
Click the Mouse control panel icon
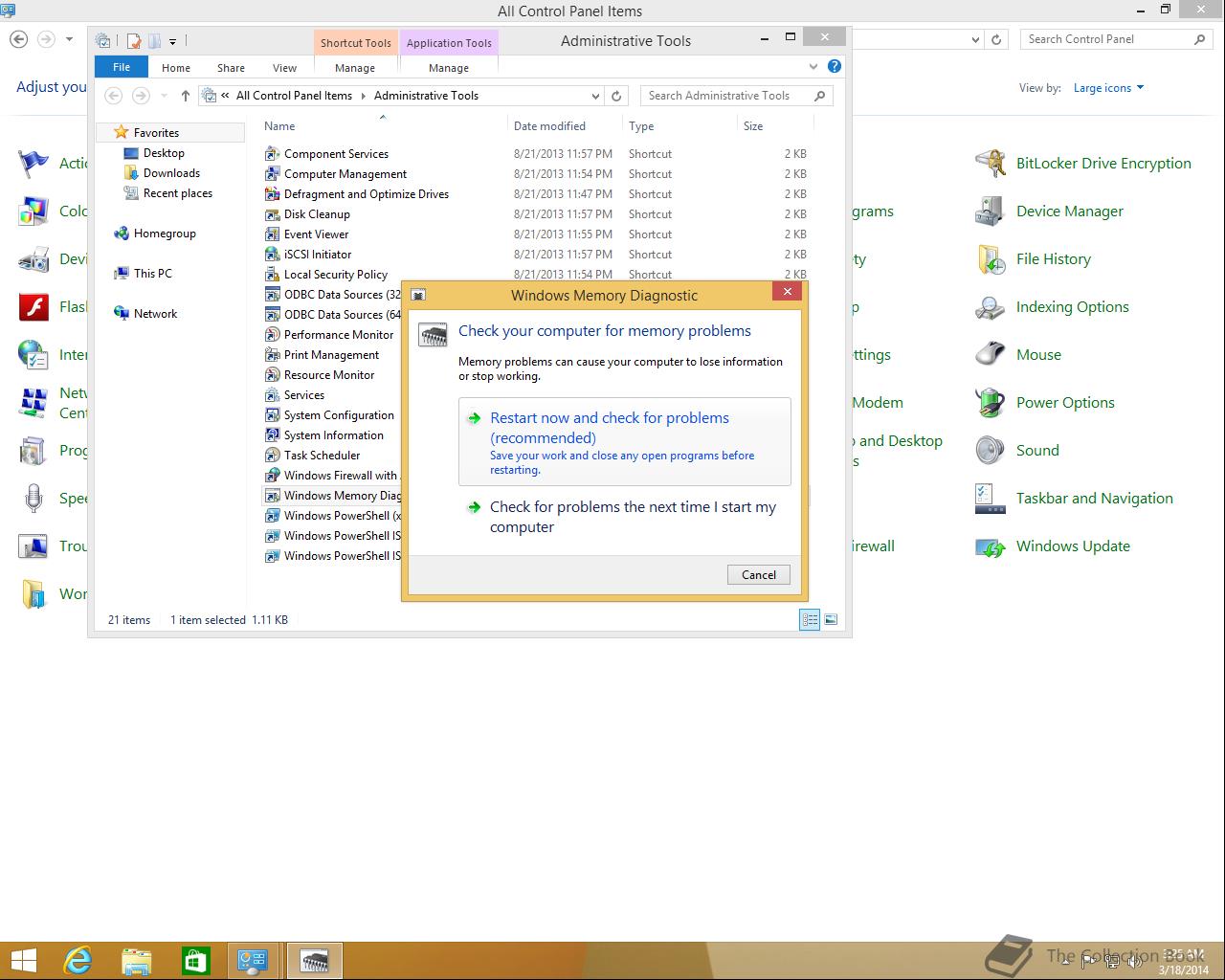pos(990,355)
